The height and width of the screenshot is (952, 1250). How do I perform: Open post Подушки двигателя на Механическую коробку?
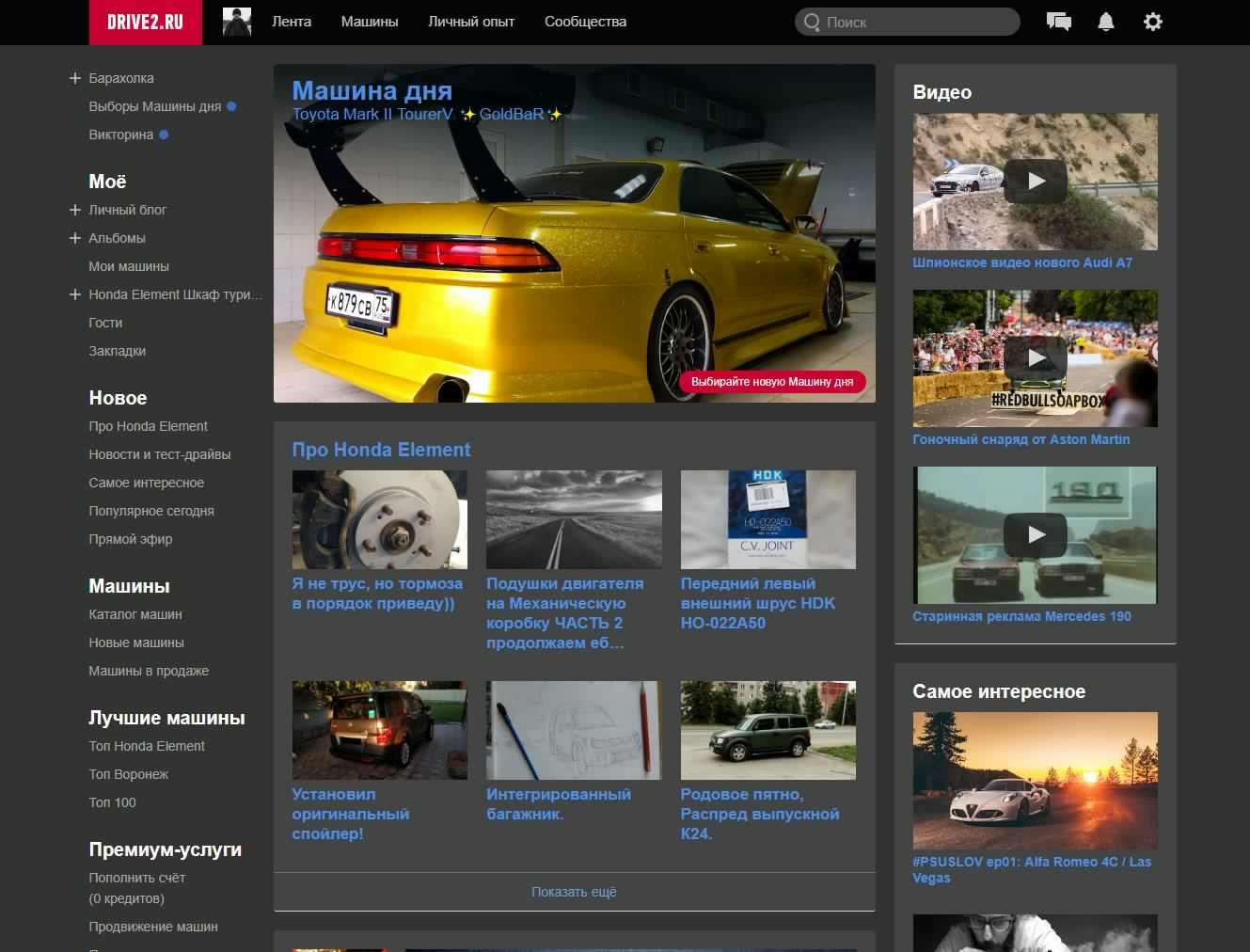pyautogui.click(x=565, y=613)
